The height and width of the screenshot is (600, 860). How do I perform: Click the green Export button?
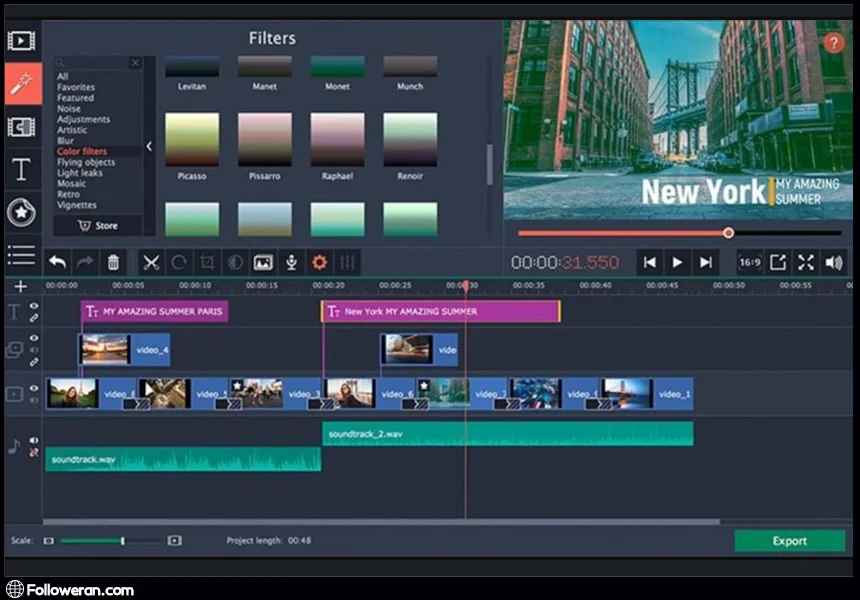pos(789,541)
